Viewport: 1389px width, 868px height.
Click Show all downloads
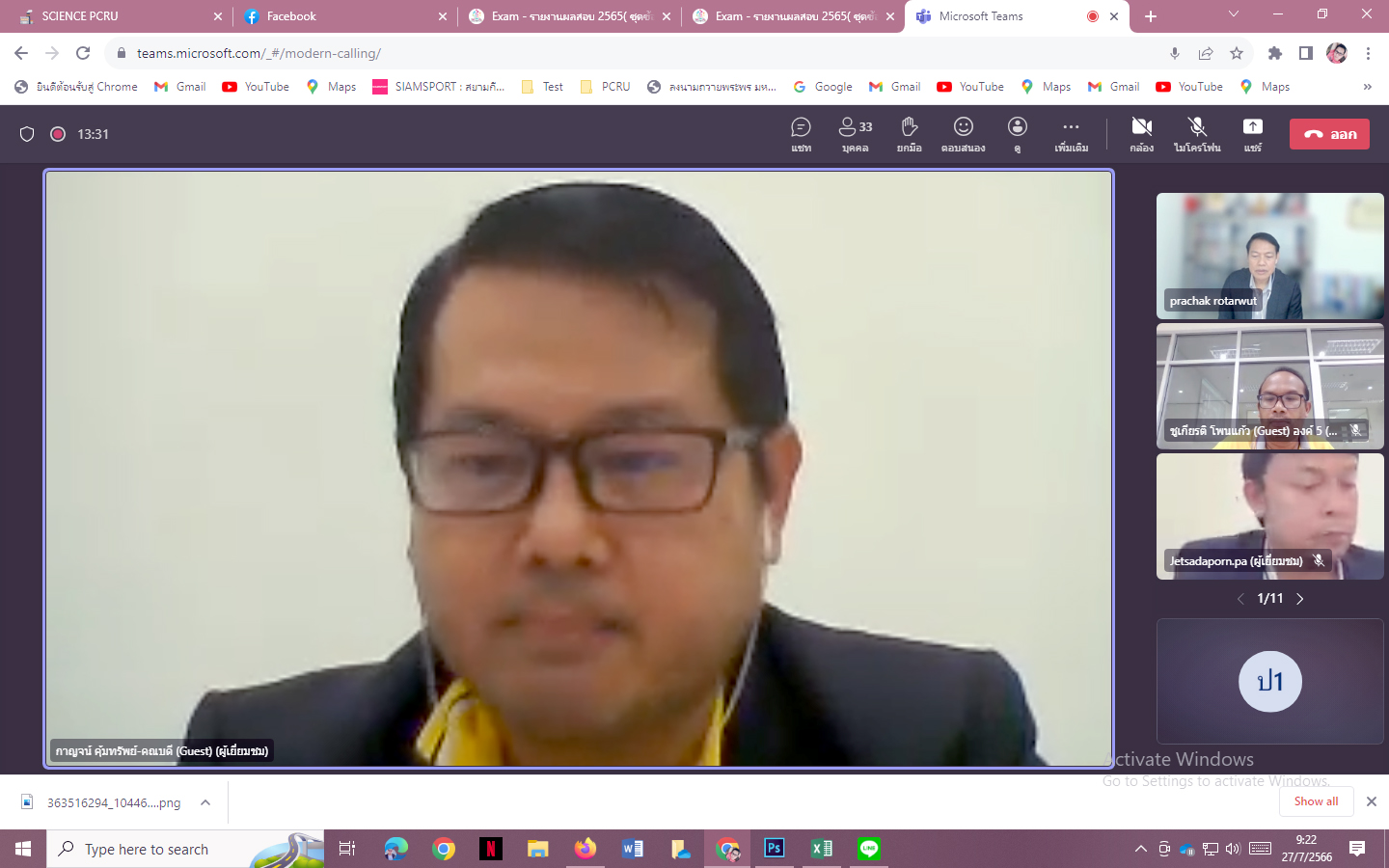[1316, 801]
